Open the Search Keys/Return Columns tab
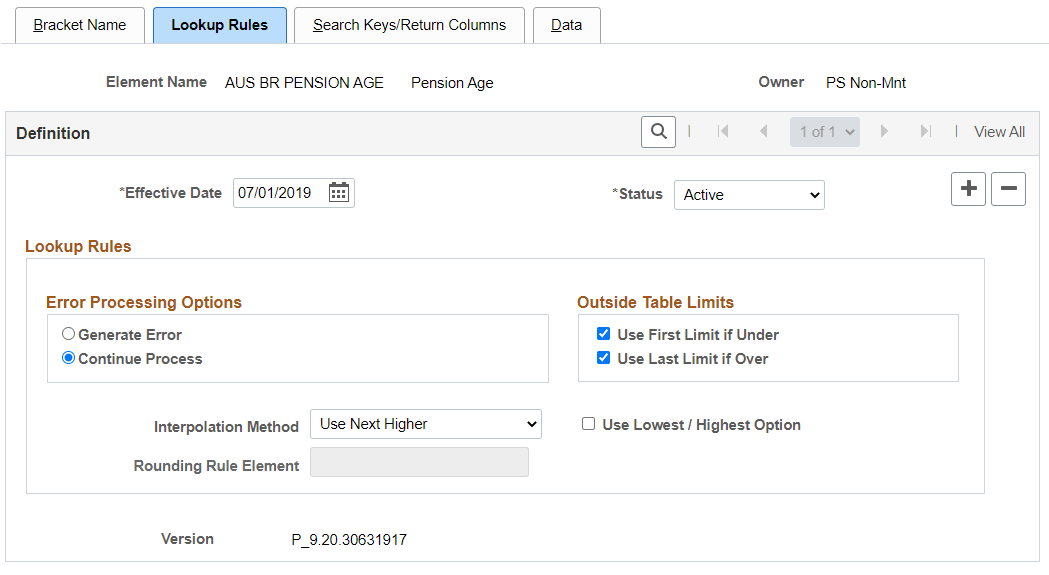1049x575 pixels. coord(409,25)
